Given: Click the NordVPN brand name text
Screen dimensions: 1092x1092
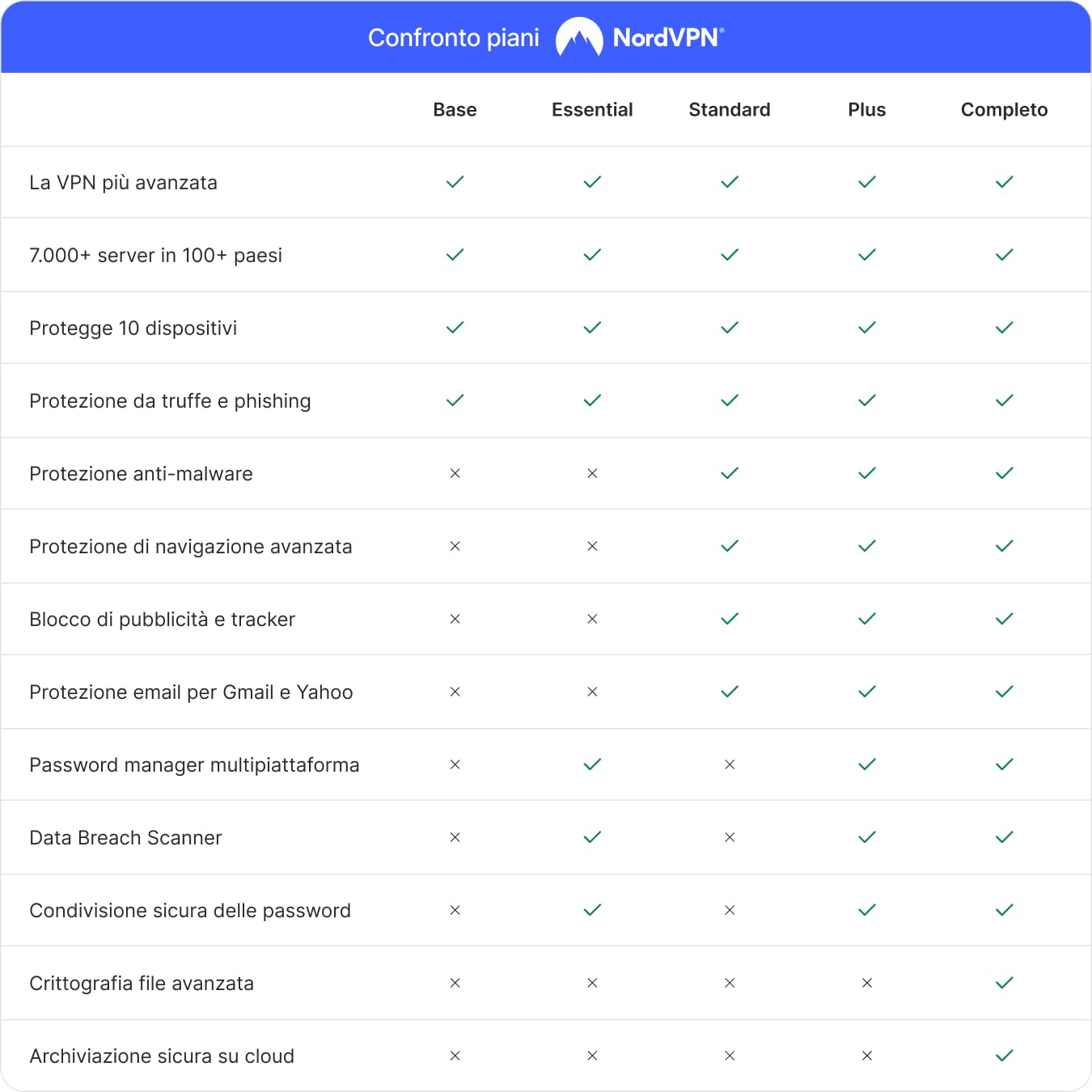Looking at the screenshot, I should [x=668, y=38].
